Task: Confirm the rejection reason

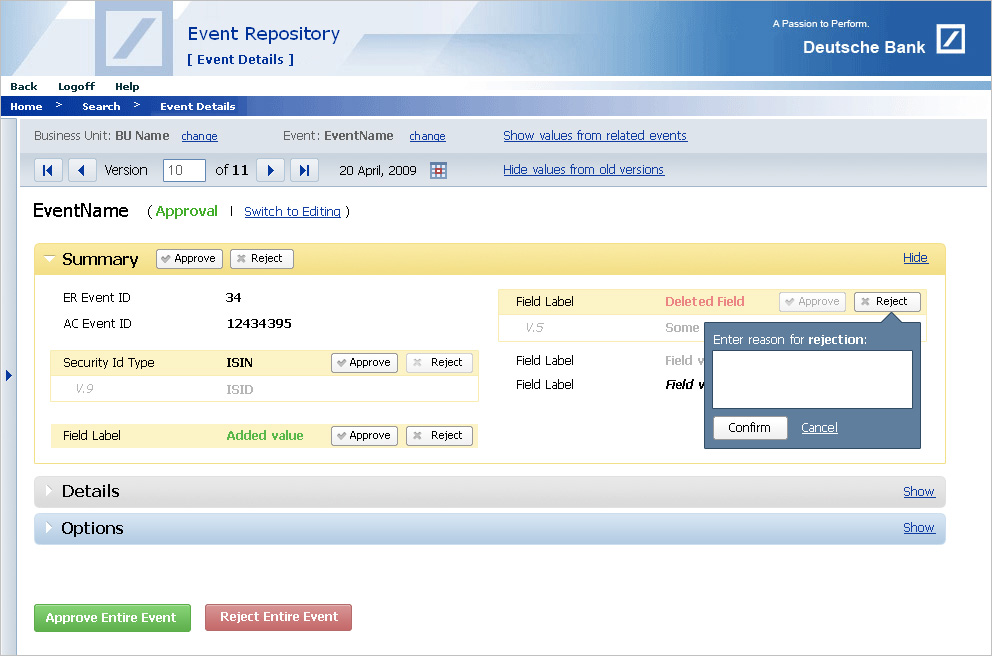Action: pos(749,428)
